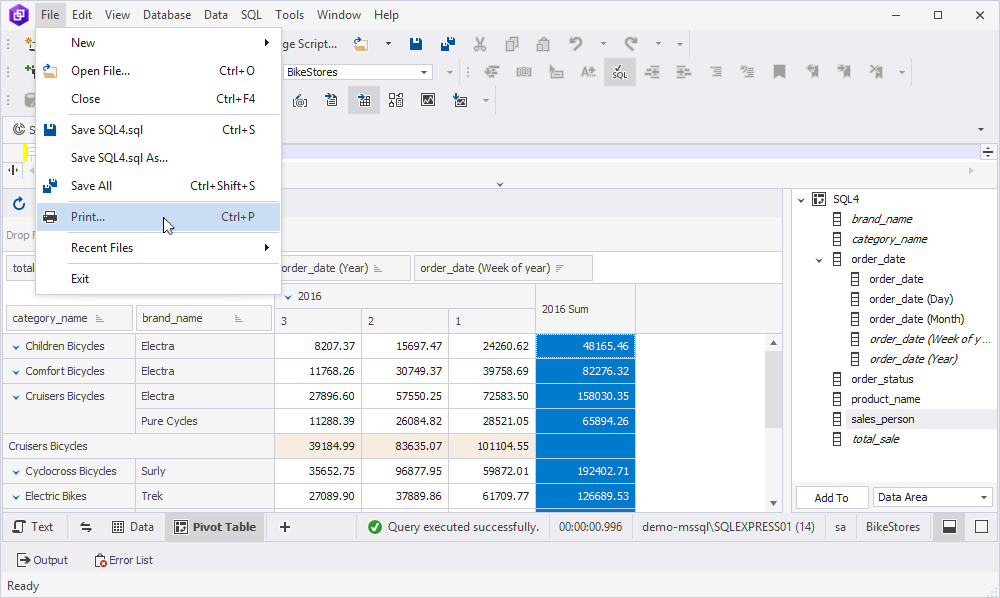Screen dimensions: 1000x598
Task: Click the Save All toolbar icon
Action: 448,44
